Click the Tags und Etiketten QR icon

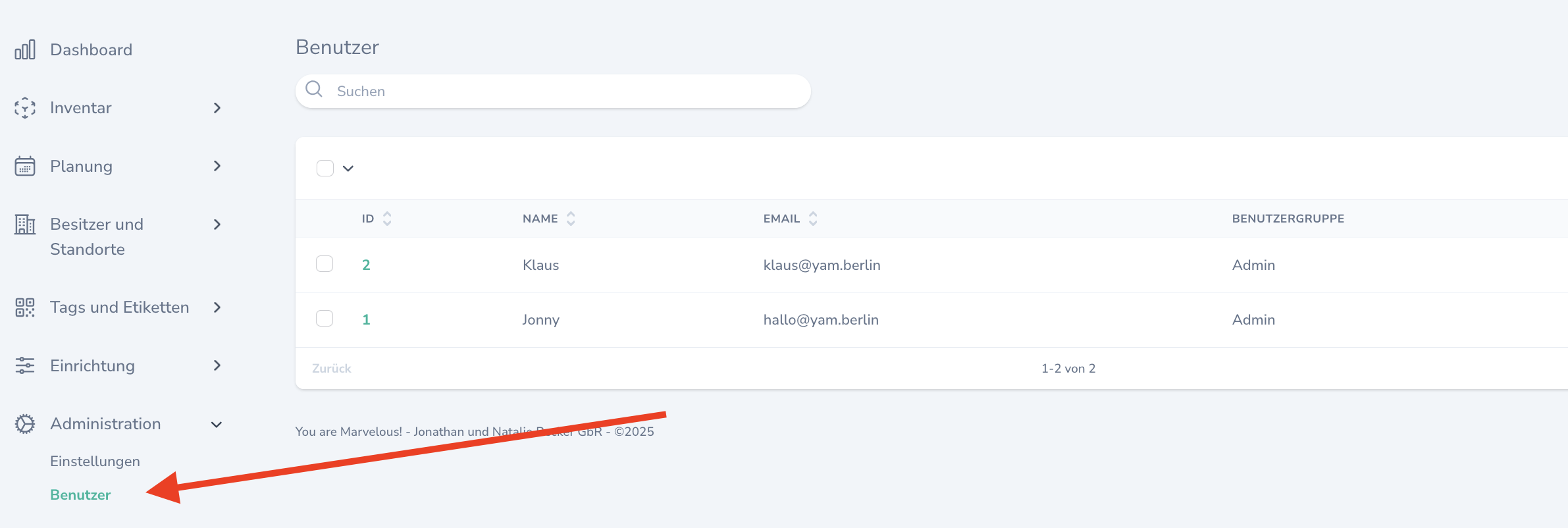tap(25, 307)
